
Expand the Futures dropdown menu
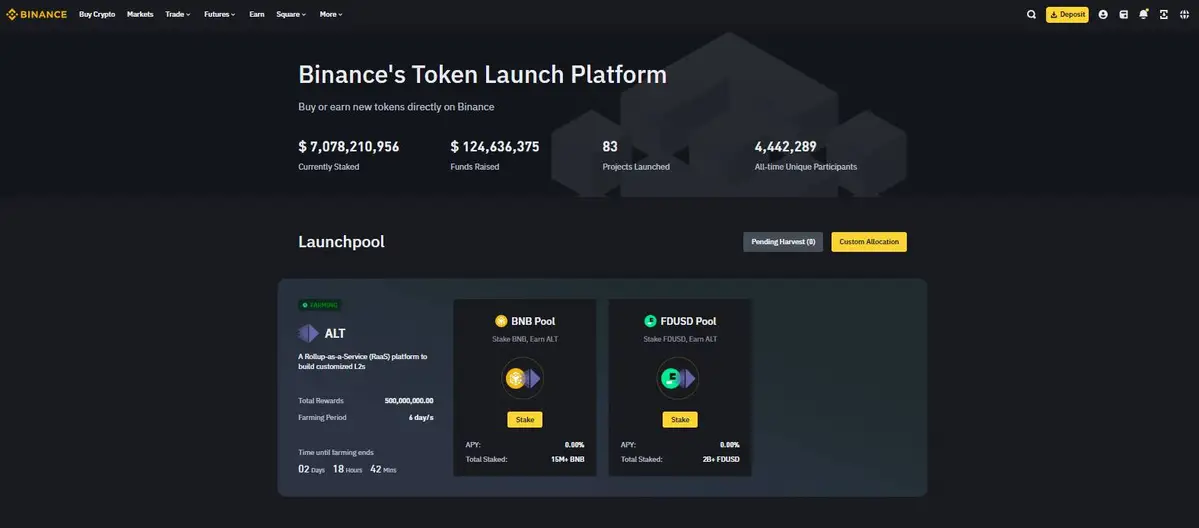(219, 14)
